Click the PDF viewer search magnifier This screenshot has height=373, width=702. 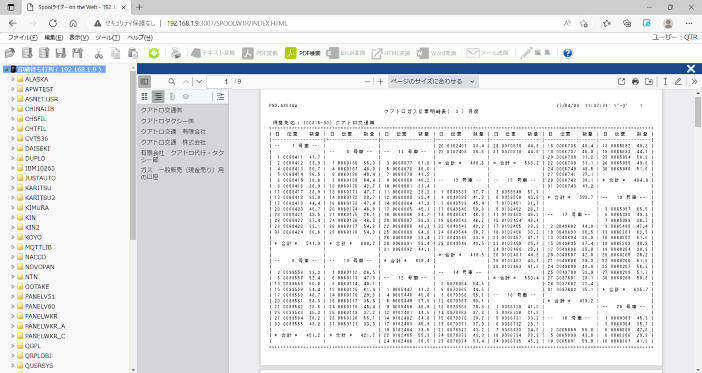[x=171, y=81]
